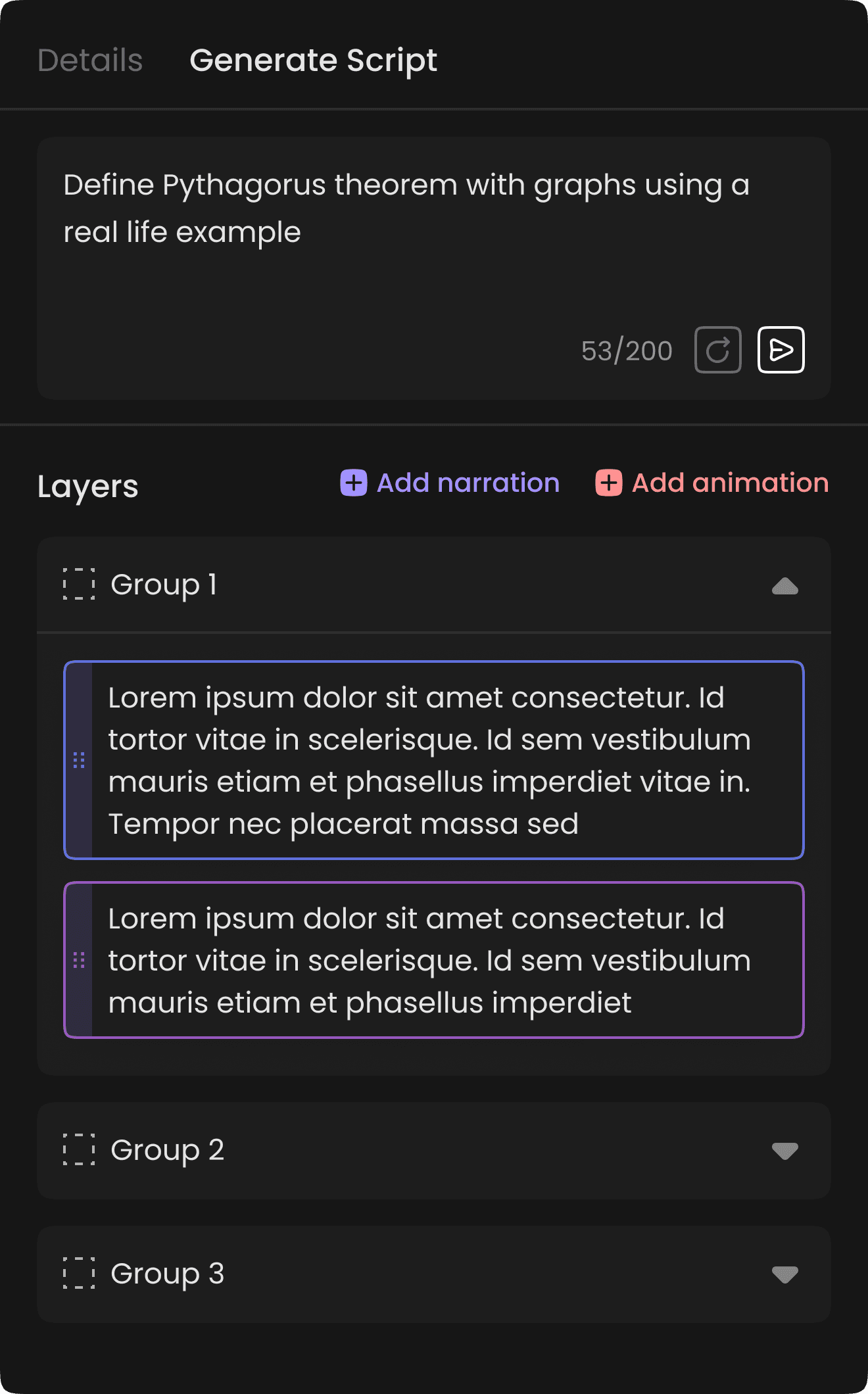Click into the Pythagorus prompt text field
The width and height of the screenshot is (868, 1394).
pos(434,268)
